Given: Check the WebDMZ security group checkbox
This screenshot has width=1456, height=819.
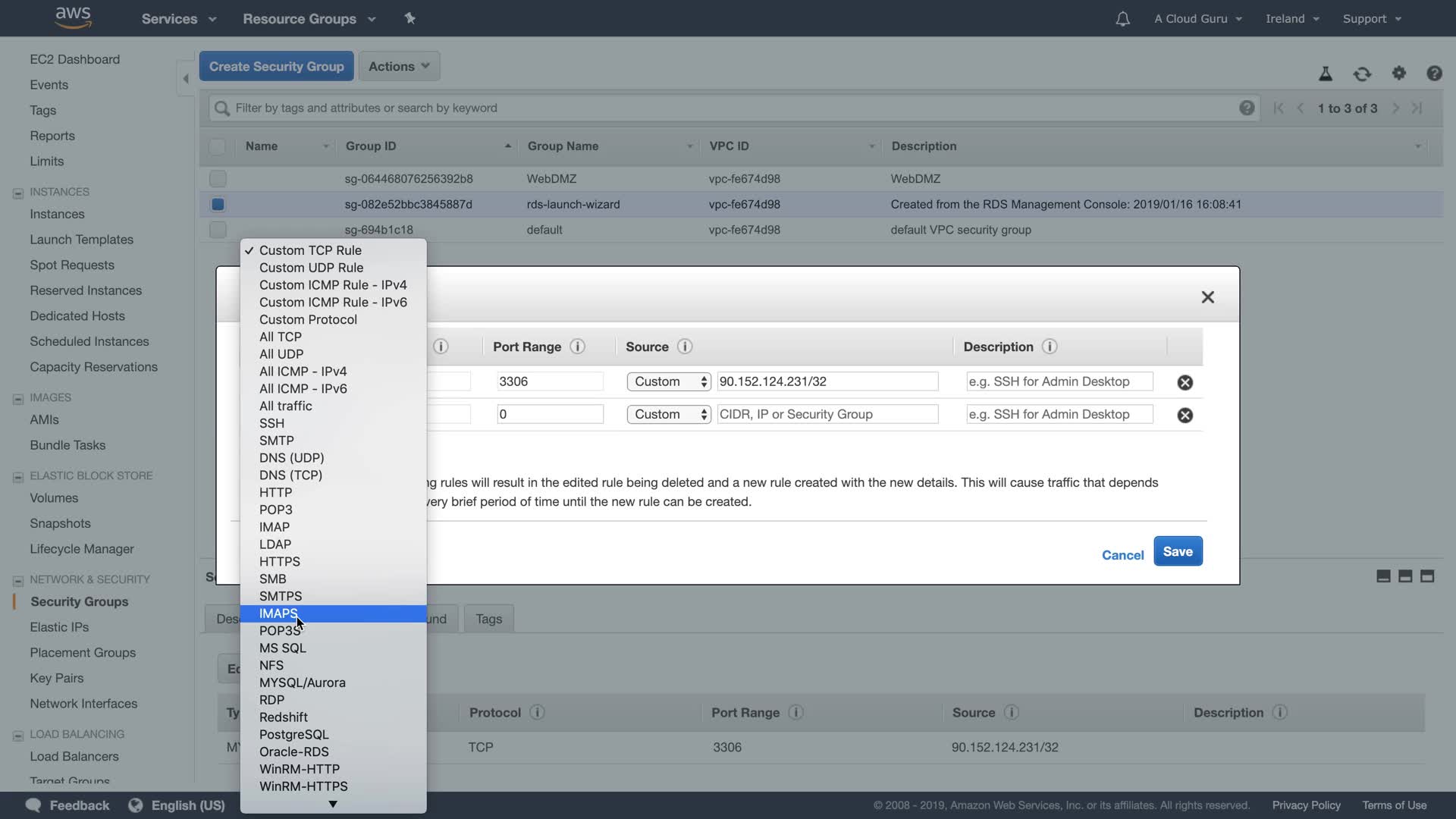Looking at the screenshot, I should tap(218, 179).
